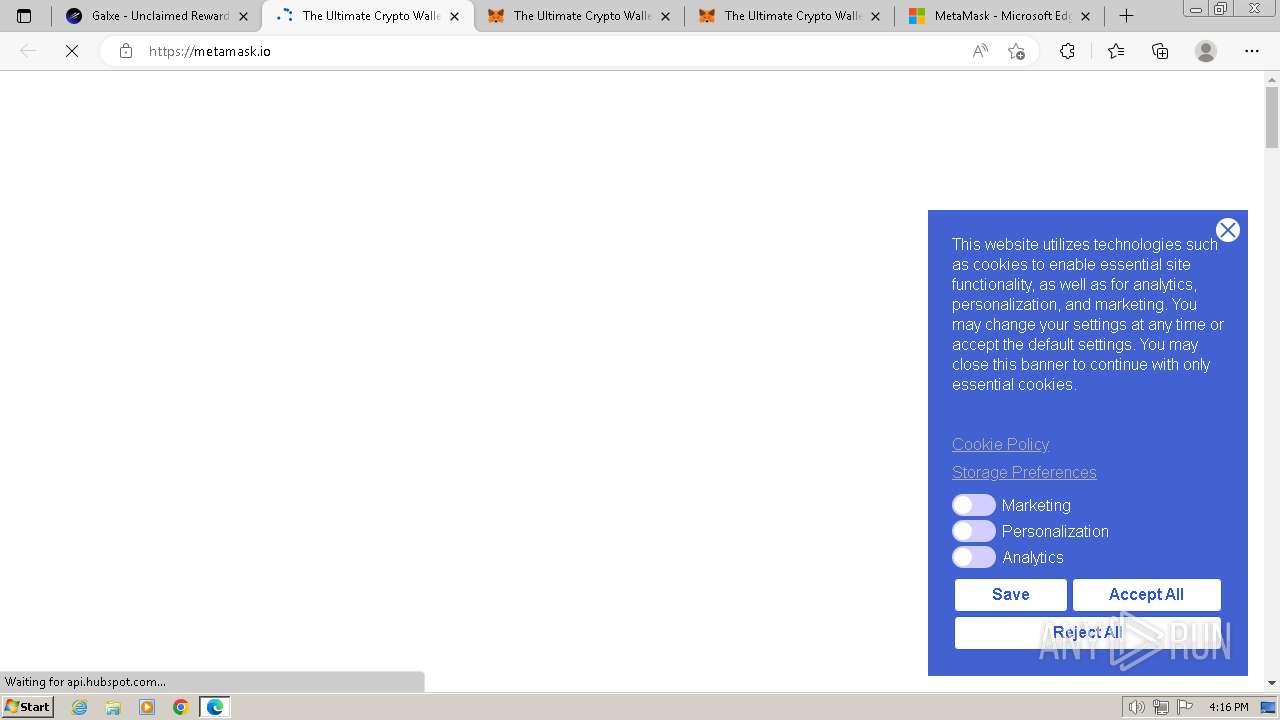Screen dimensions: 1280x720
Task: Close the Galxe Unclaimed Reward tab
Action: 243,16
